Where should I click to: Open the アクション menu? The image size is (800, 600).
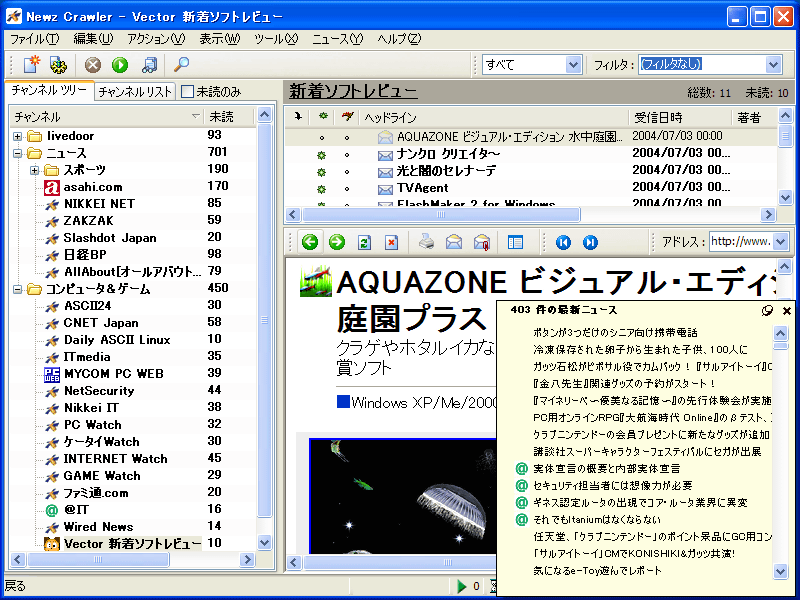pos(156,39)
